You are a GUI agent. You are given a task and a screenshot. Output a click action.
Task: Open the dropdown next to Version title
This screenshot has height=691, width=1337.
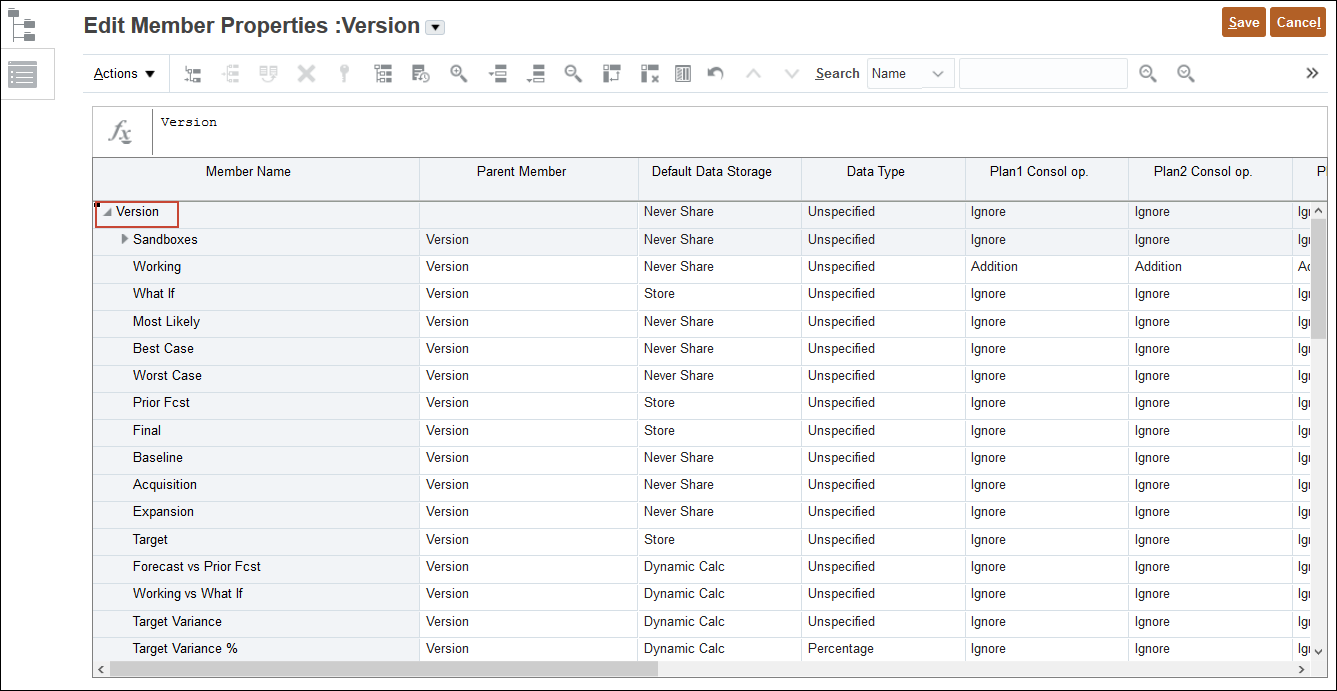[435, 28]
